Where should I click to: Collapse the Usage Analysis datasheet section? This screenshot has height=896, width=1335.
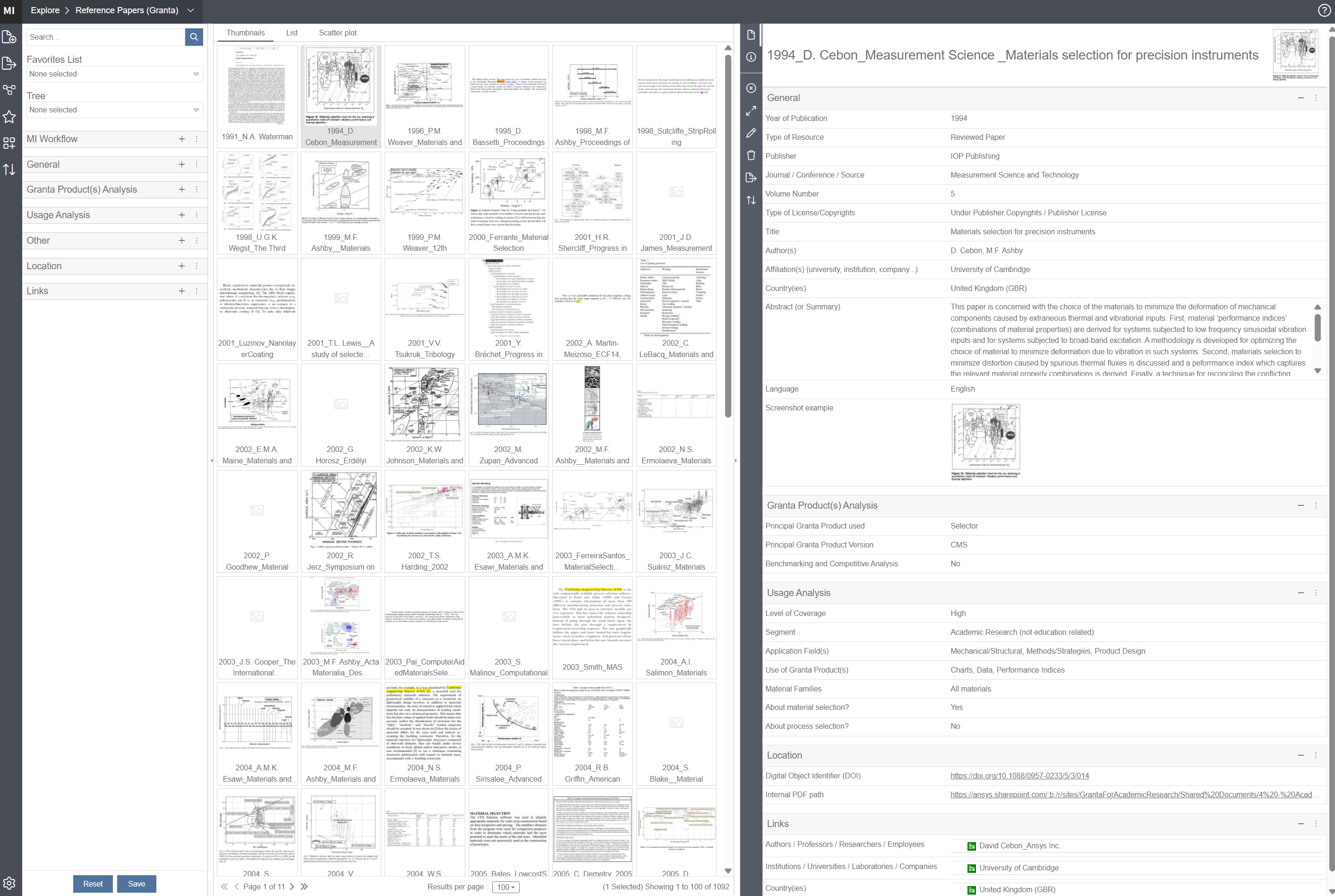[x=1301, y=593]
